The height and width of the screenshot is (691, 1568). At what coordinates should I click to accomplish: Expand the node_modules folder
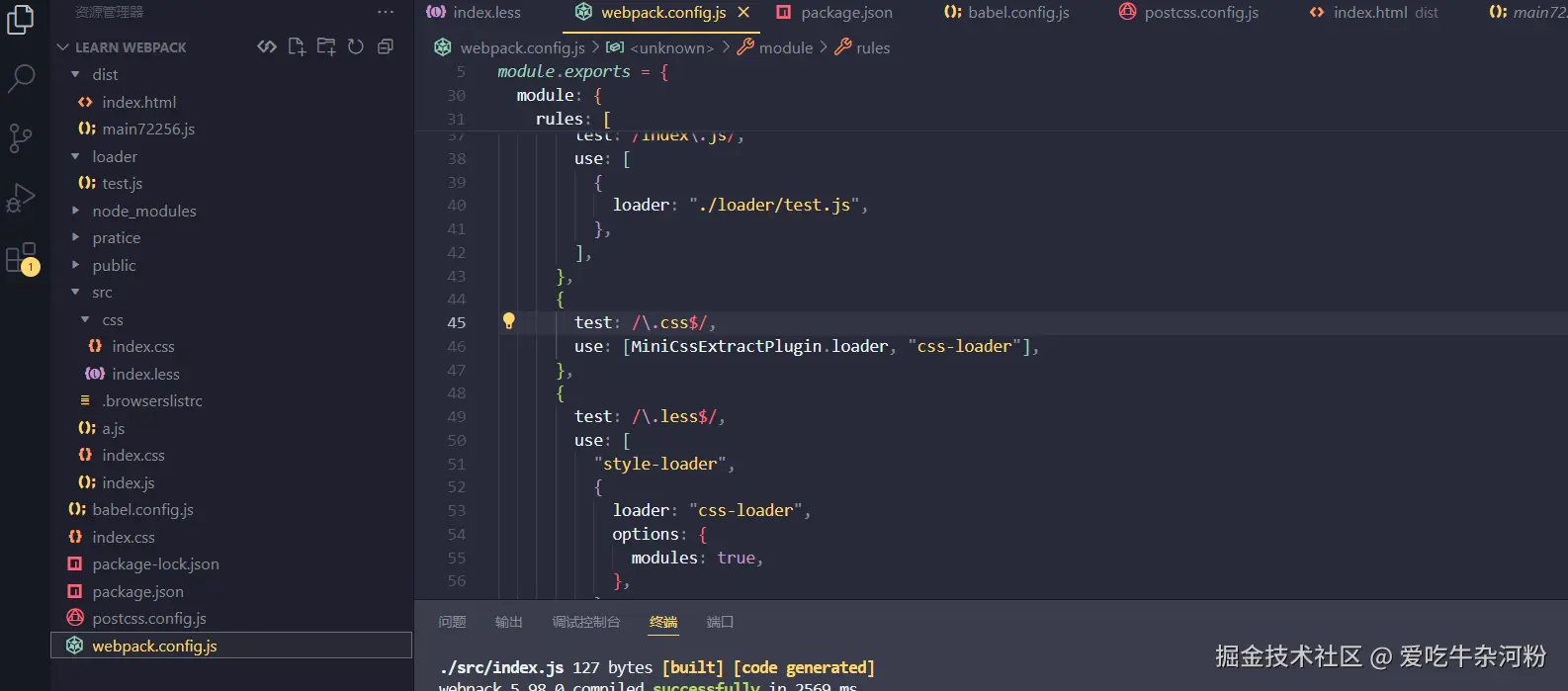[x=75, y=211]
